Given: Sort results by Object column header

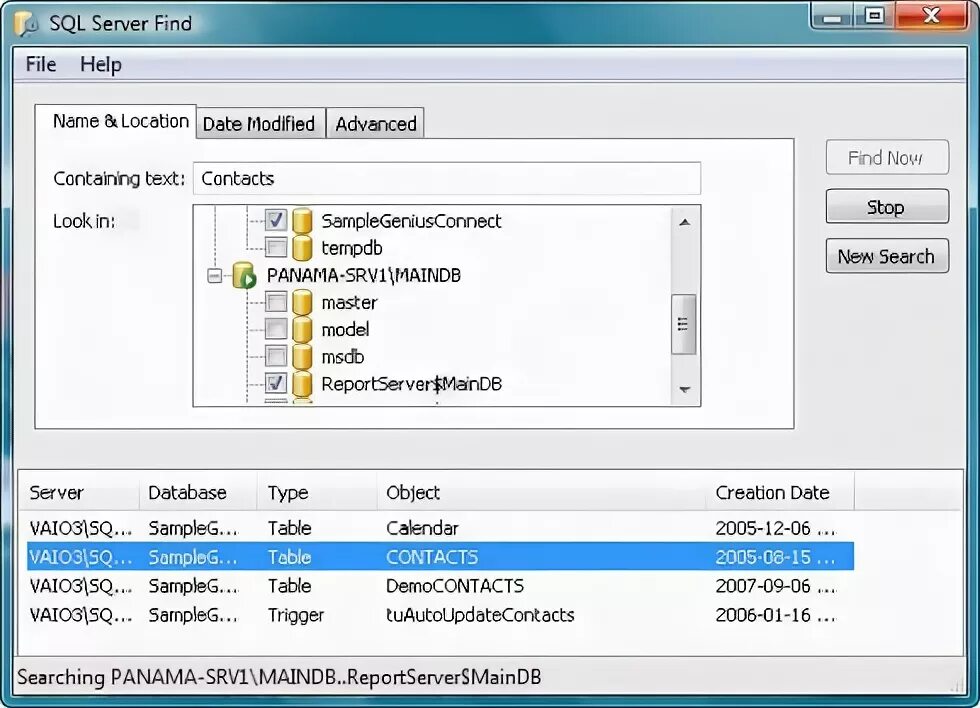Looking at the screenshot, I should pos(541,493).
